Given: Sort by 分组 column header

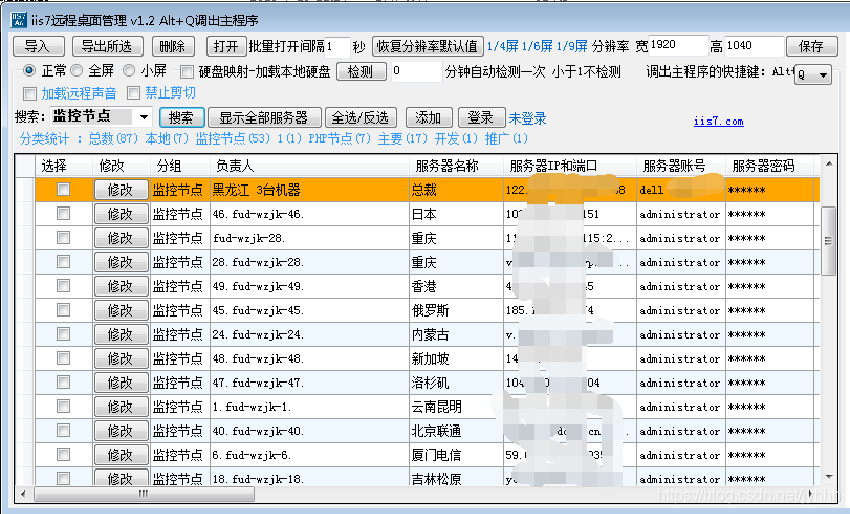Looking at the screenshot, I should coord(179,166).
